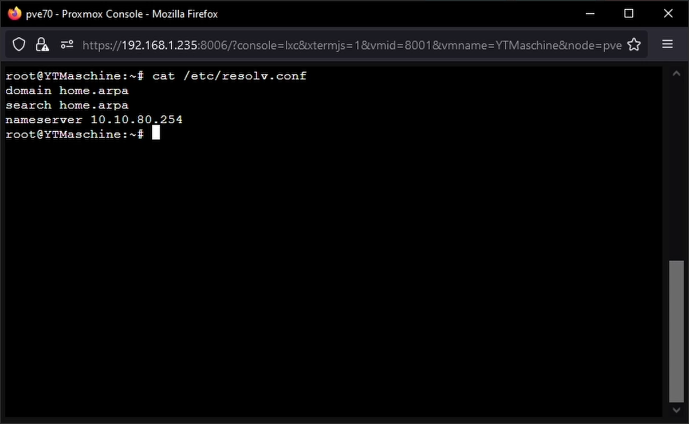
Task: Click the scrollbar track above the thumb
Action: coord(676,169)
